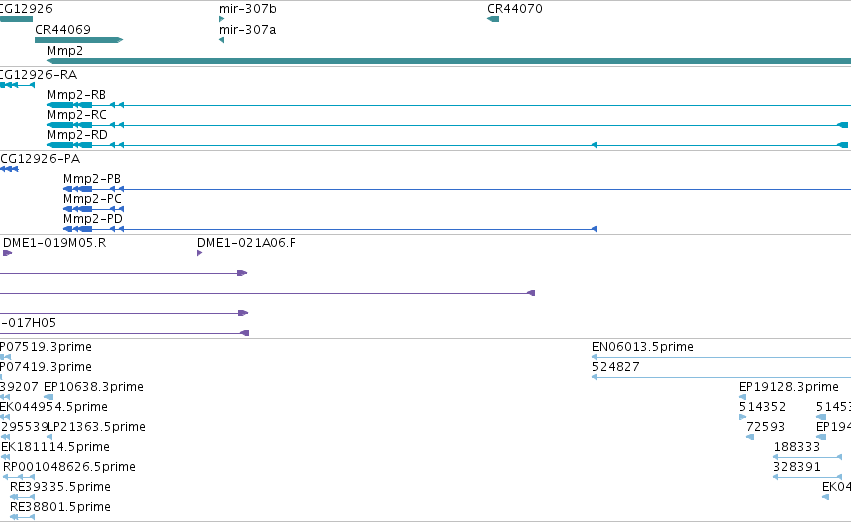The height and width of the screenshot is (522, 851).
Task: Click the -017H05 clone label
Action: [28, 323]
